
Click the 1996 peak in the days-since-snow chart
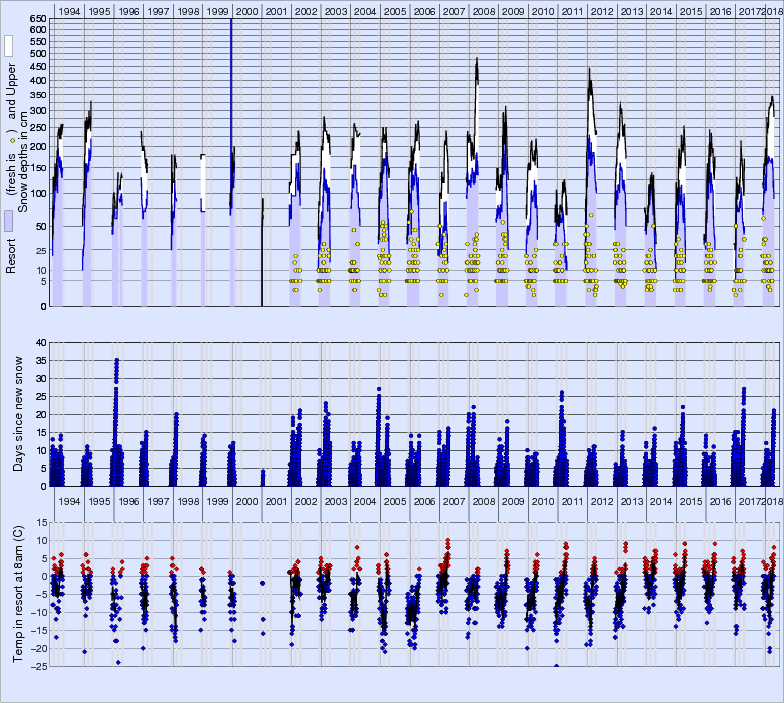117,360
